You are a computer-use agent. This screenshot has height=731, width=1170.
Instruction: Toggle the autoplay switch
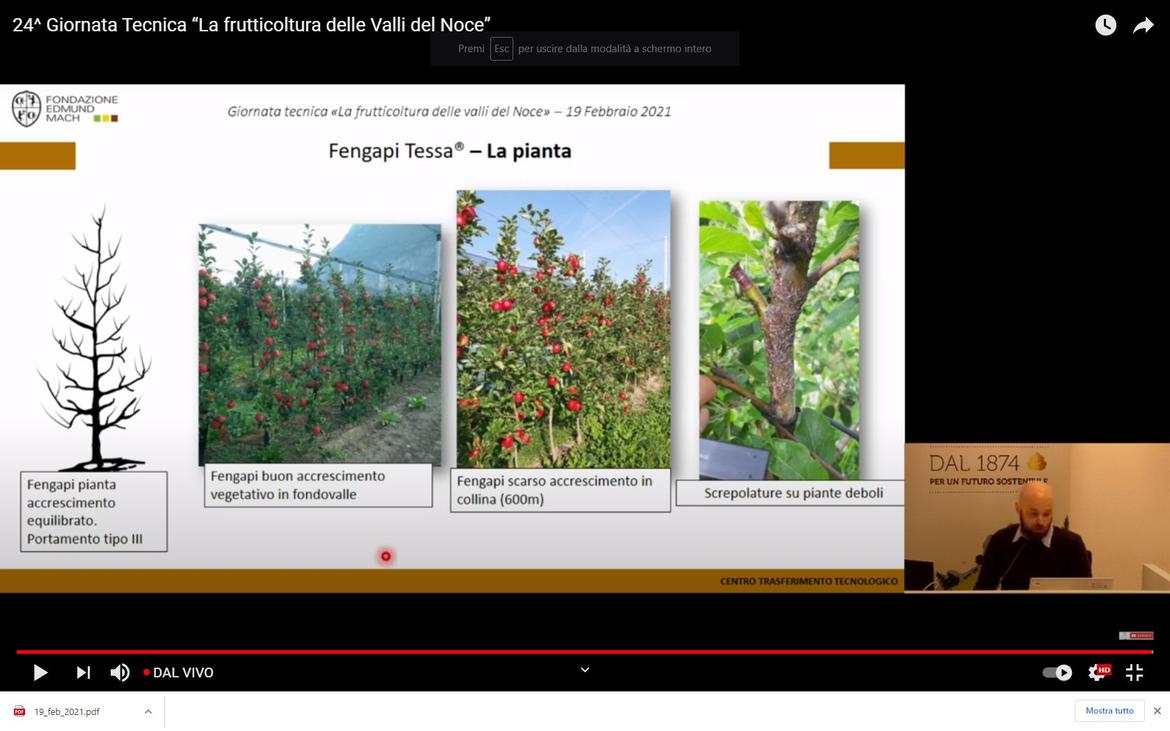coord(1057,673)
